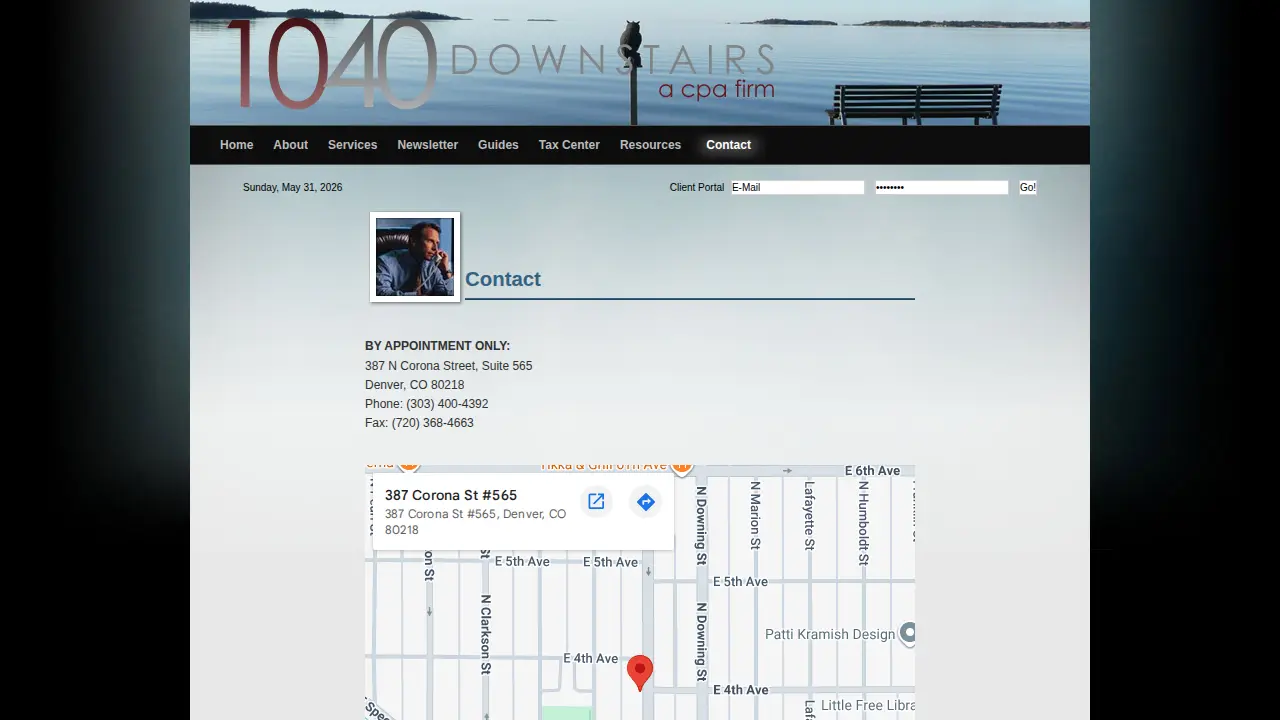Select the BY APPOINTMENT ONLY text
Viewport: 1280px width, 720px height.
click(x=437, y=346)
